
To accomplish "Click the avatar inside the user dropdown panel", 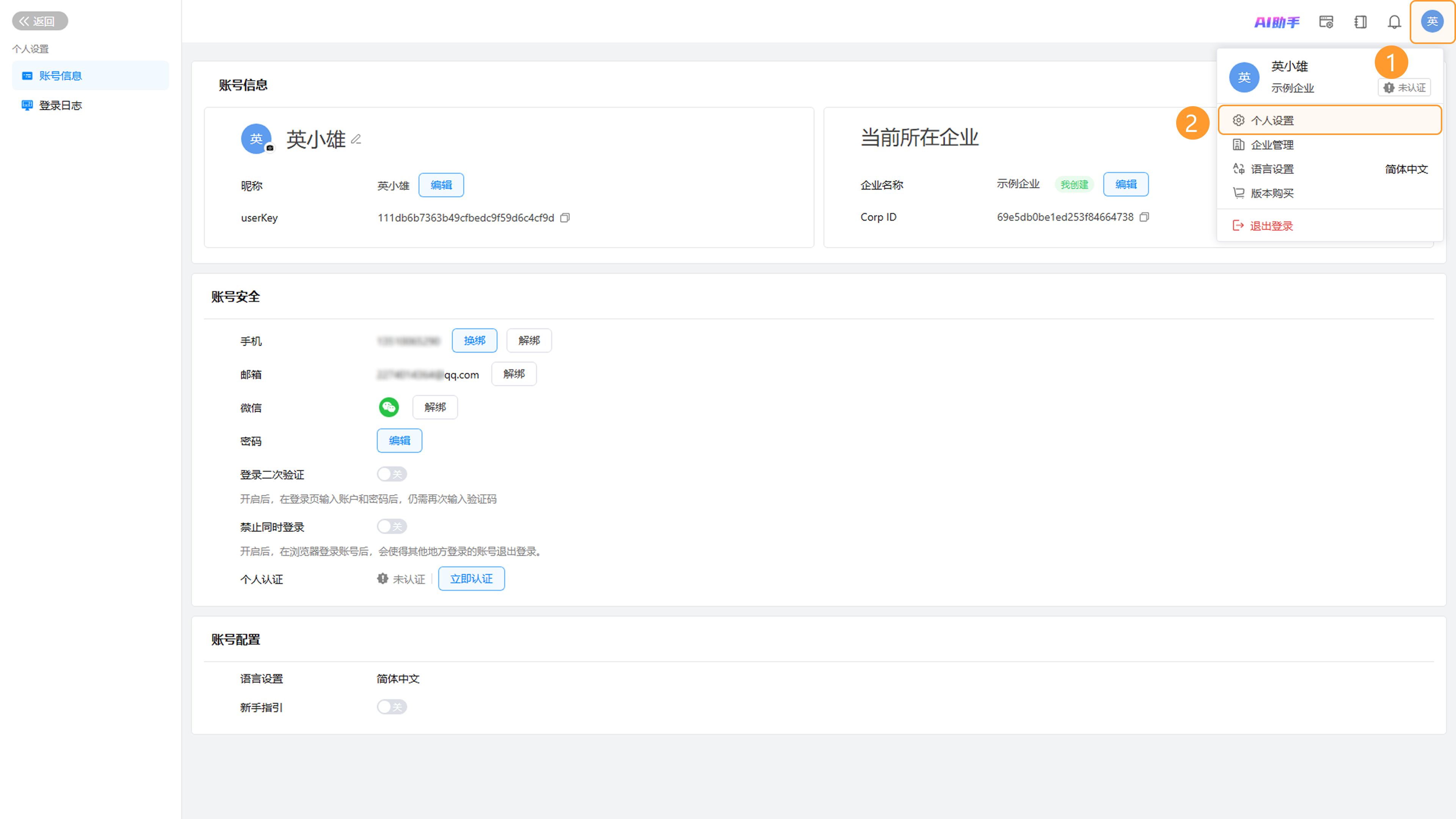I will coord(1244,77).
